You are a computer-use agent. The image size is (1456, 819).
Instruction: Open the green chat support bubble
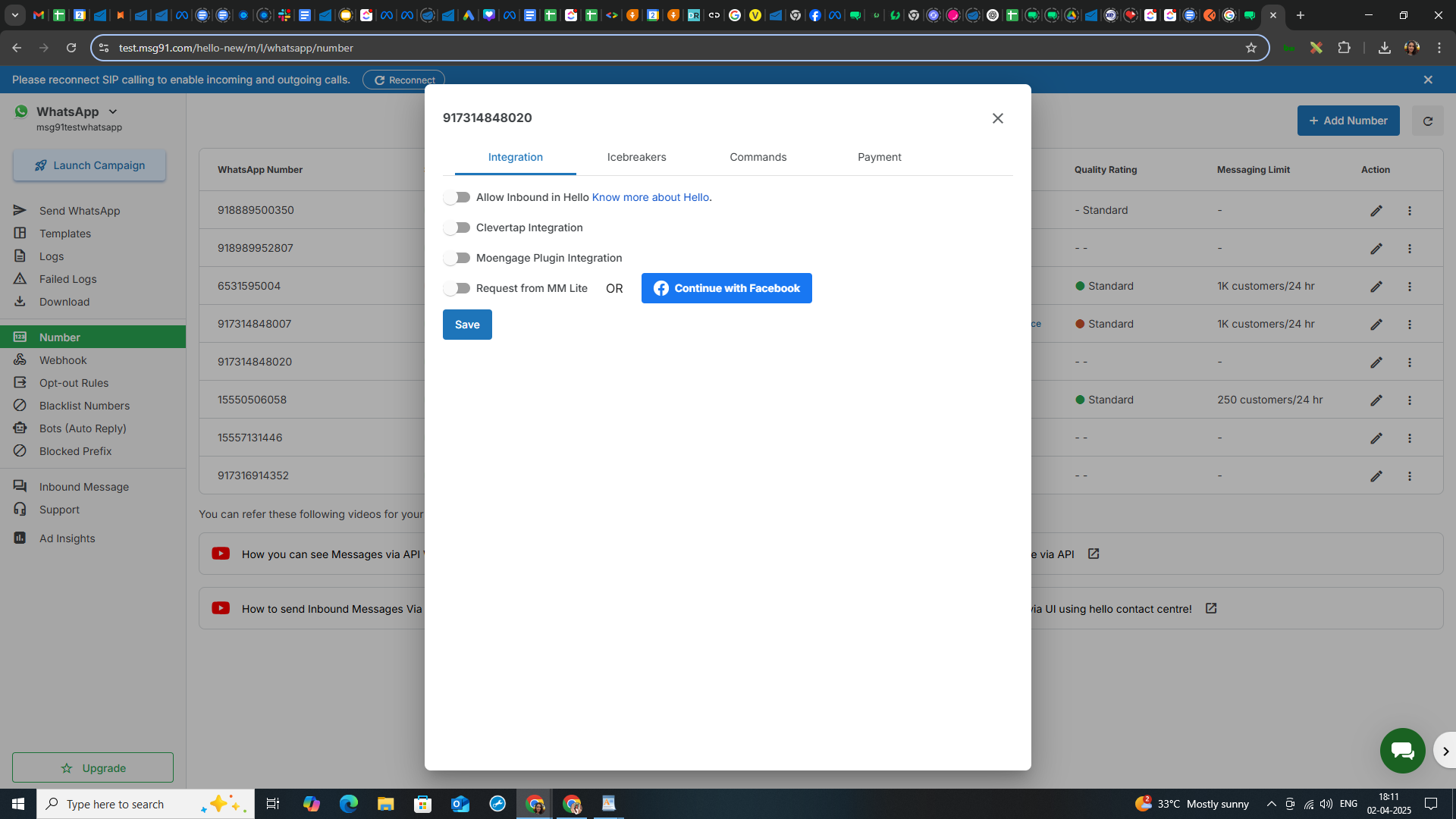tap(1402, 751)
